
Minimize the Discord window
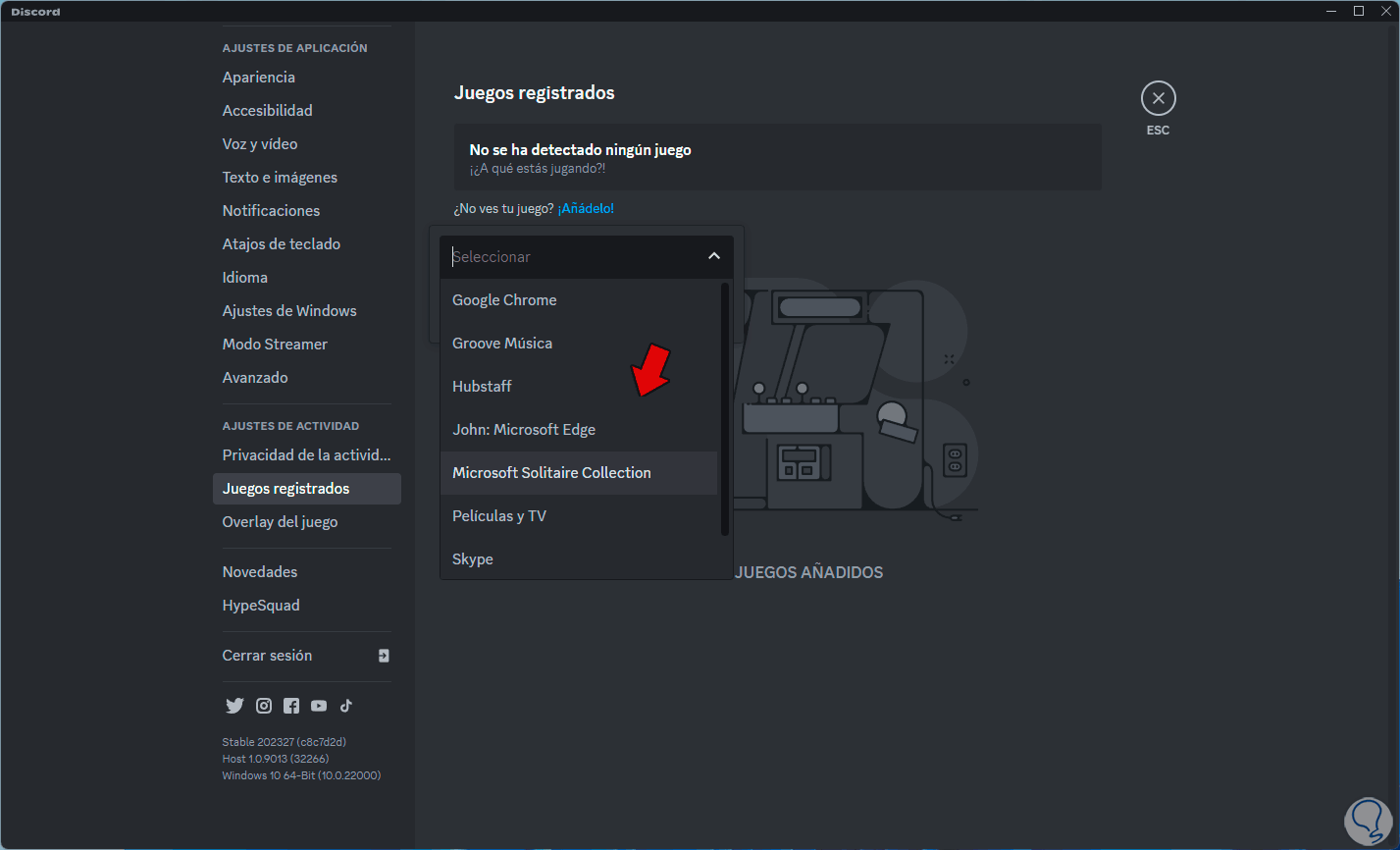tap(1331, 11)
